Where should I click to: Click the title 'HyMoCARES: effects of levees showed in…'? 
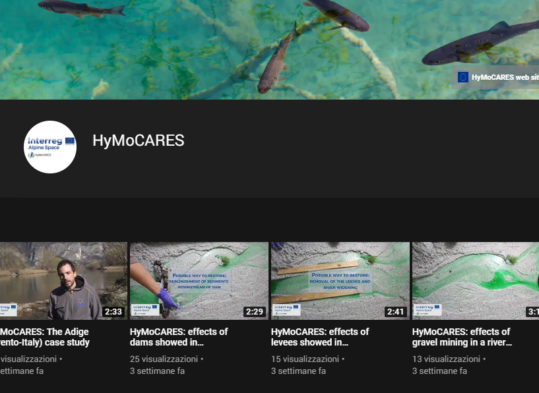point(320,337)
